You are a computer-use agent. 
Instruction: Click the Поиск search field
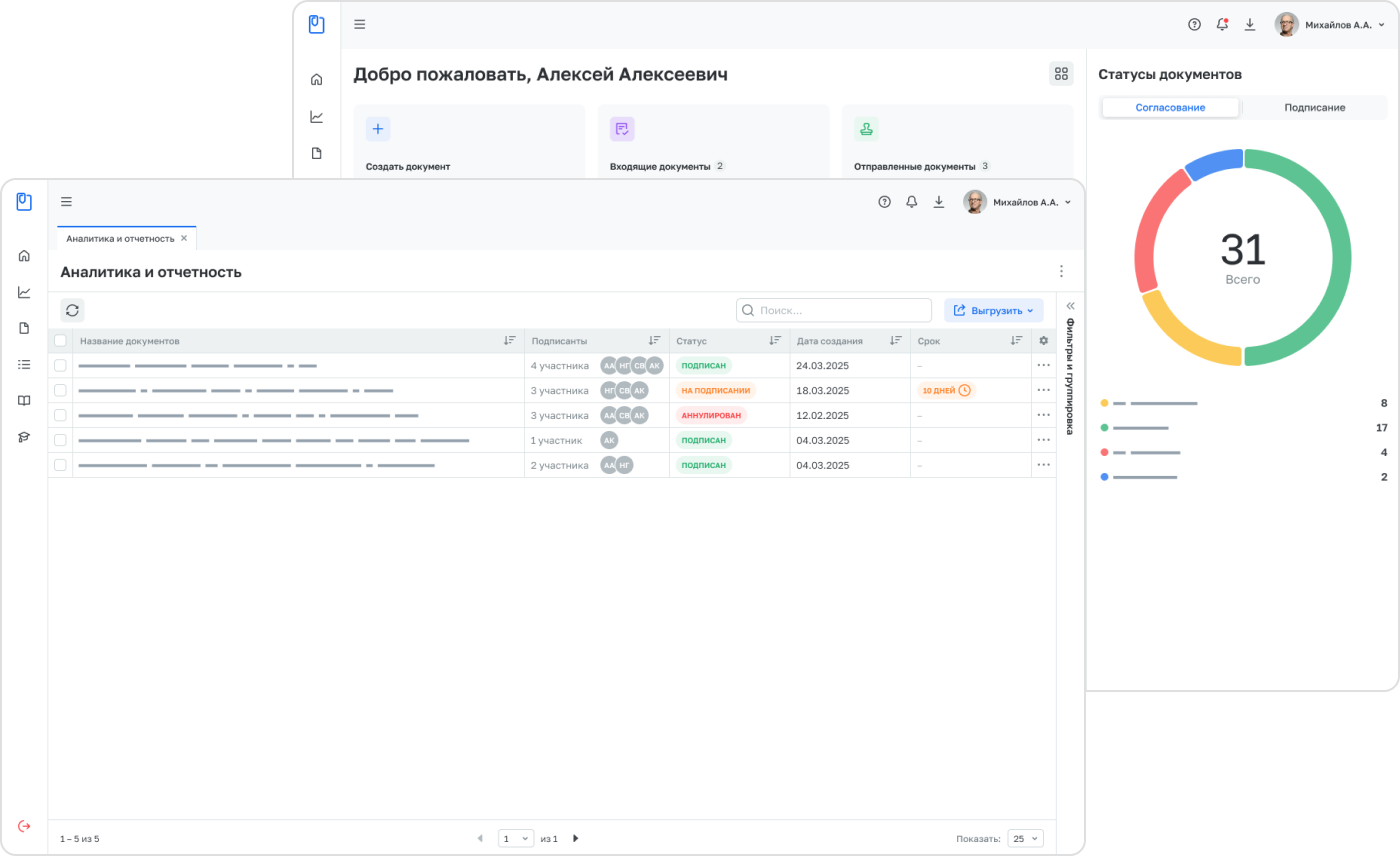pyautogui.click(x=834, y=310)
